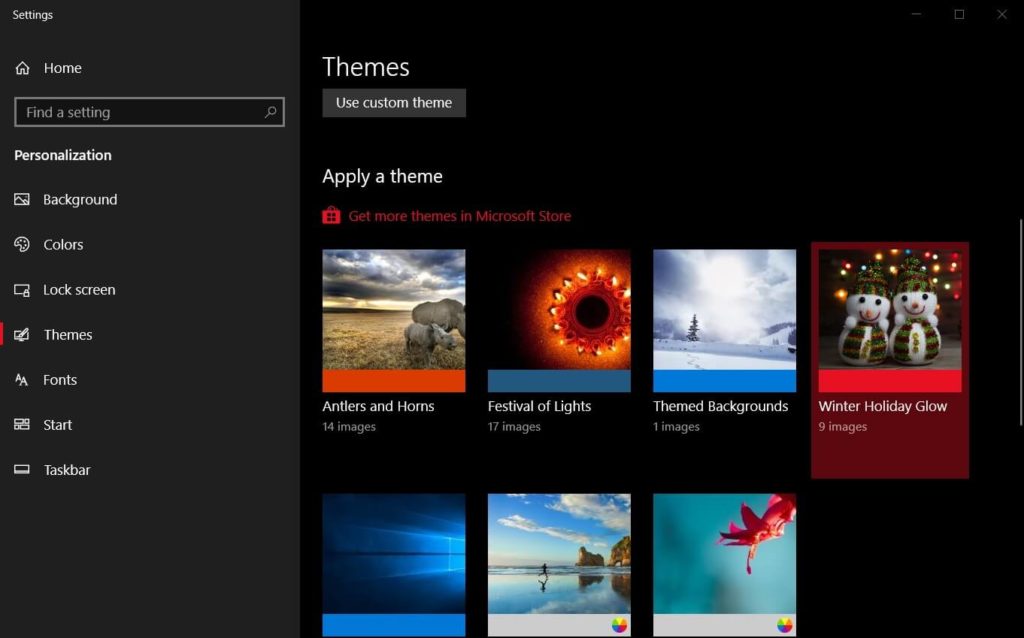
Task: Click the Start settings icon
Action: pos(22,424)
